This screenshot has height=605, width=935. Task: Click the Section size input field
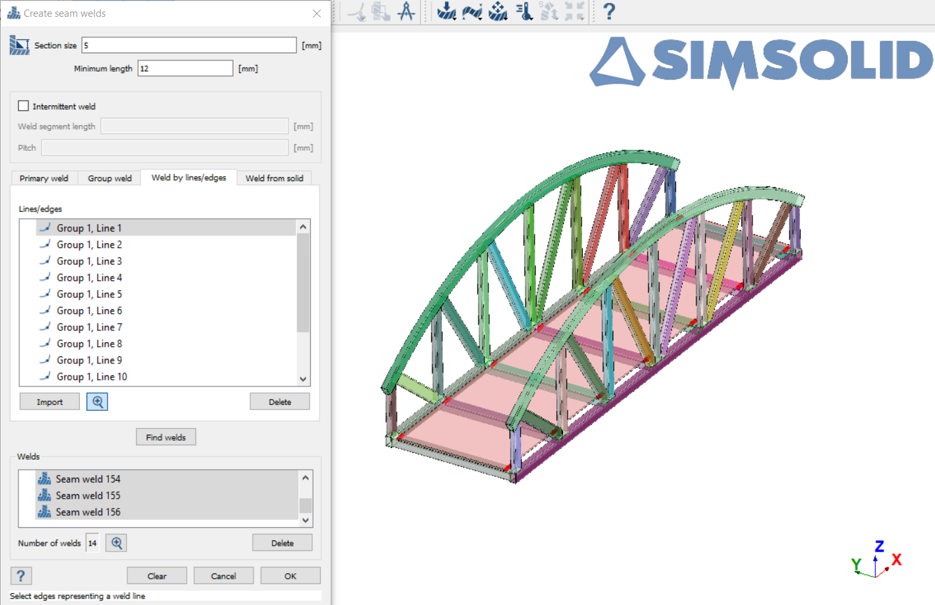tap(189, 45)
